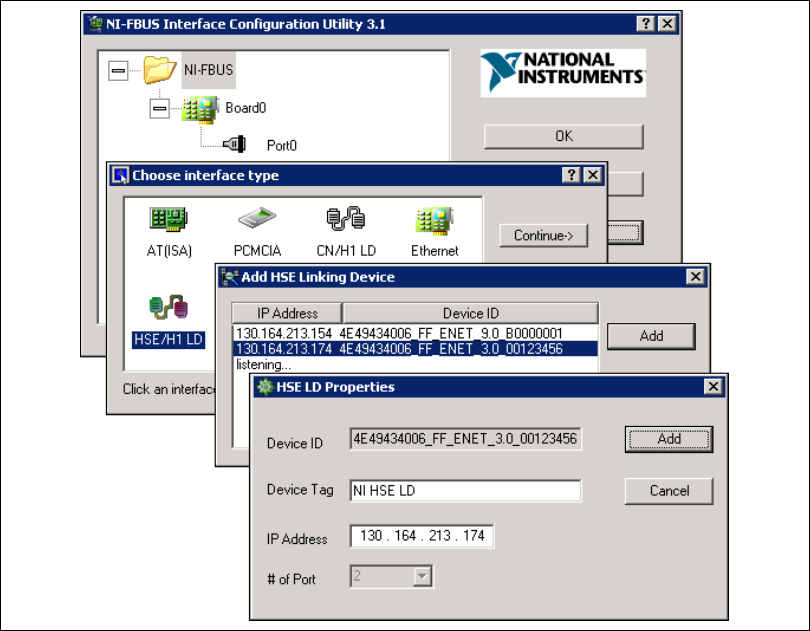Choose the Ethernet interface icon
This screenshot has width=810, height=631.
tap(434, 221)
